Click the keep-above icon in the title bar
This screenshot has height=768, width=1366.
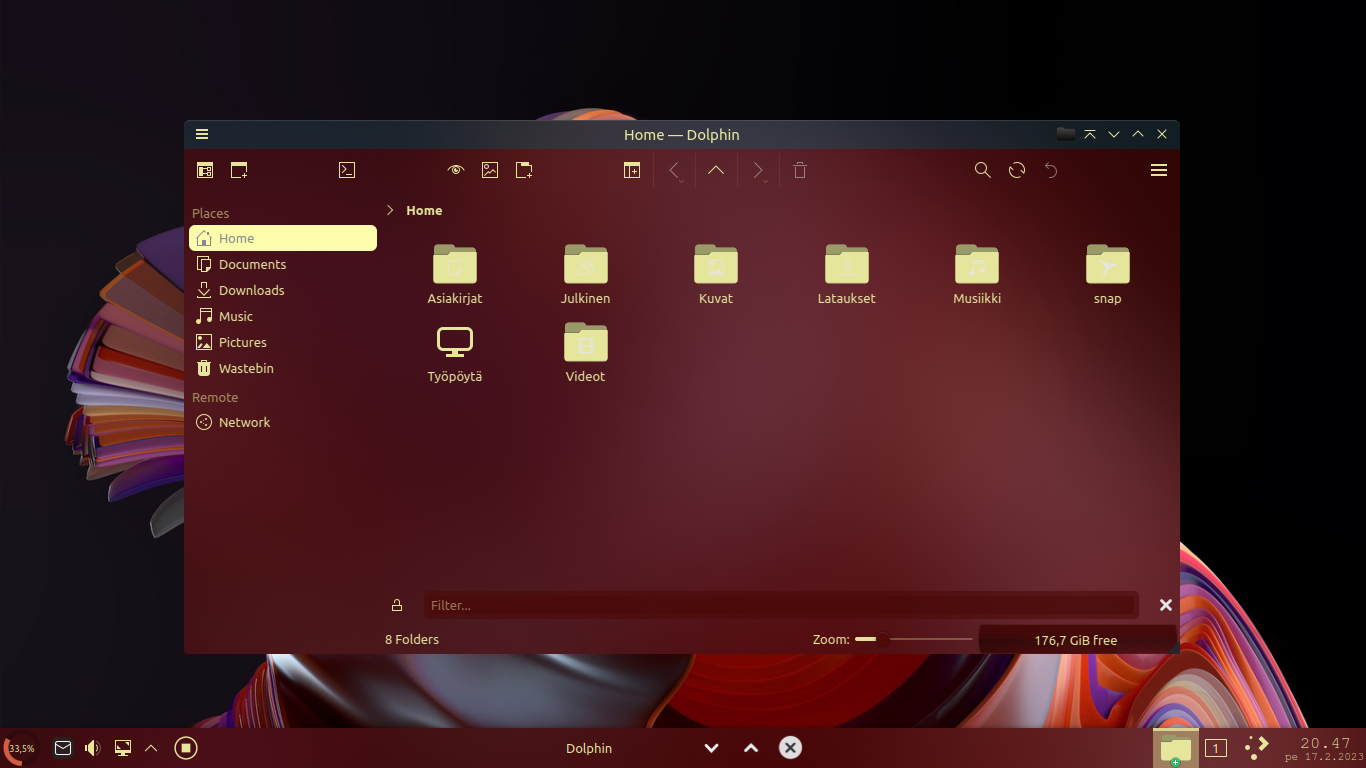pos(1090,134)
